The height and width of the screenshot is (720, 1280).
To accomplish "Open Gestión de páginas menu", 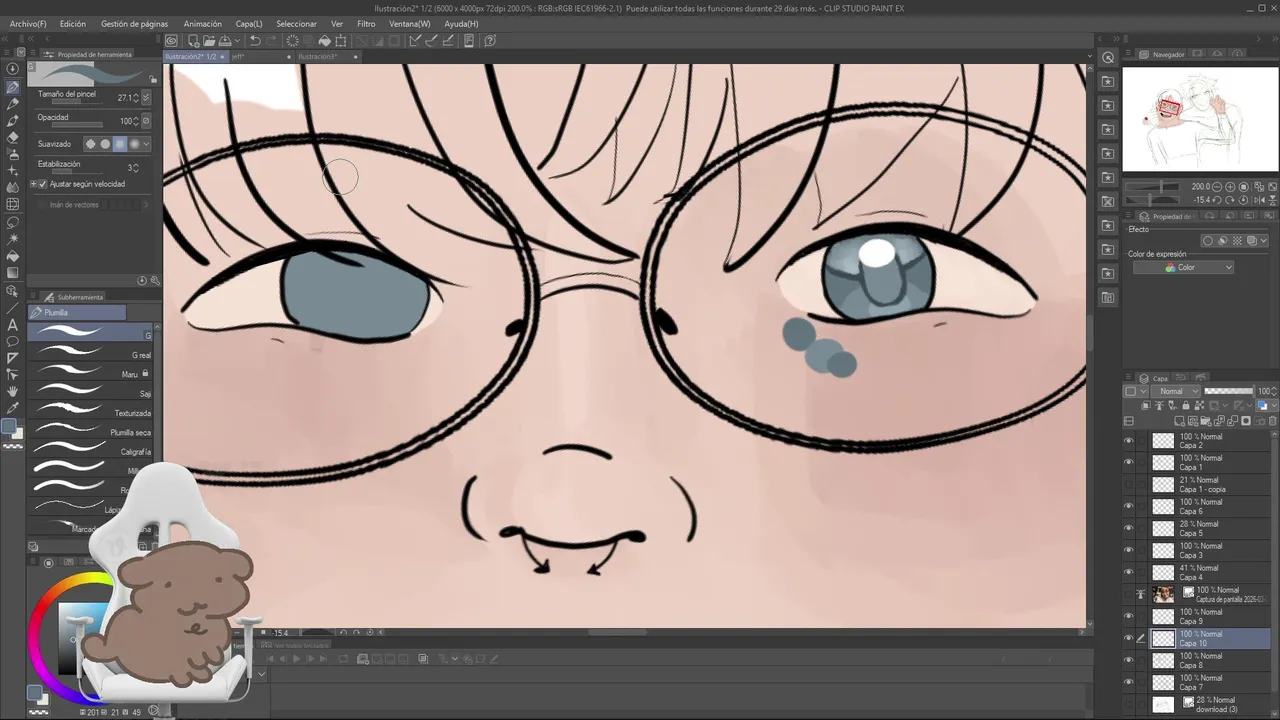I will click(134, 23).
